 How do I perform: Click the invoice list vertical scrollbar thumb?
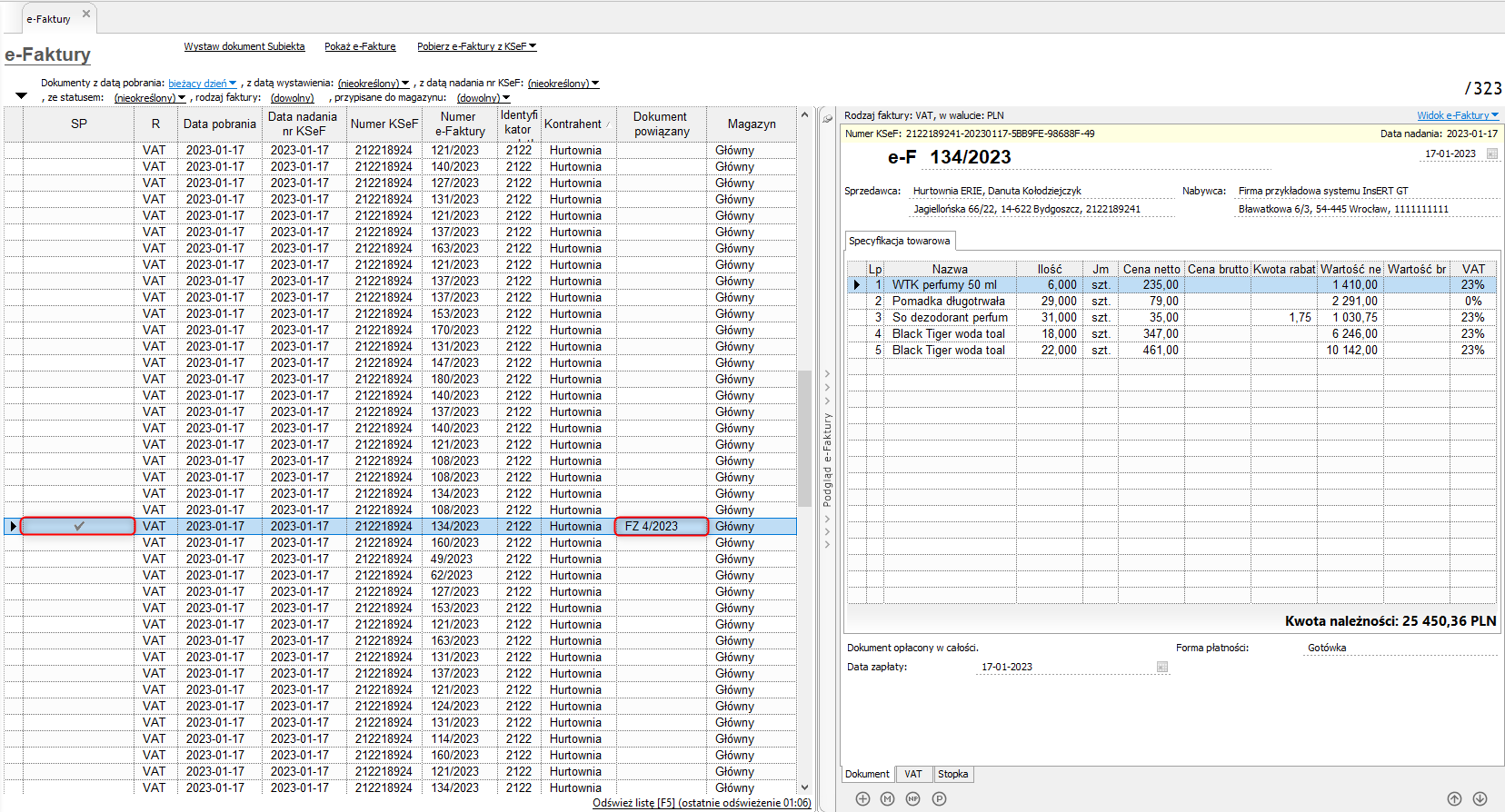[804, 438]
